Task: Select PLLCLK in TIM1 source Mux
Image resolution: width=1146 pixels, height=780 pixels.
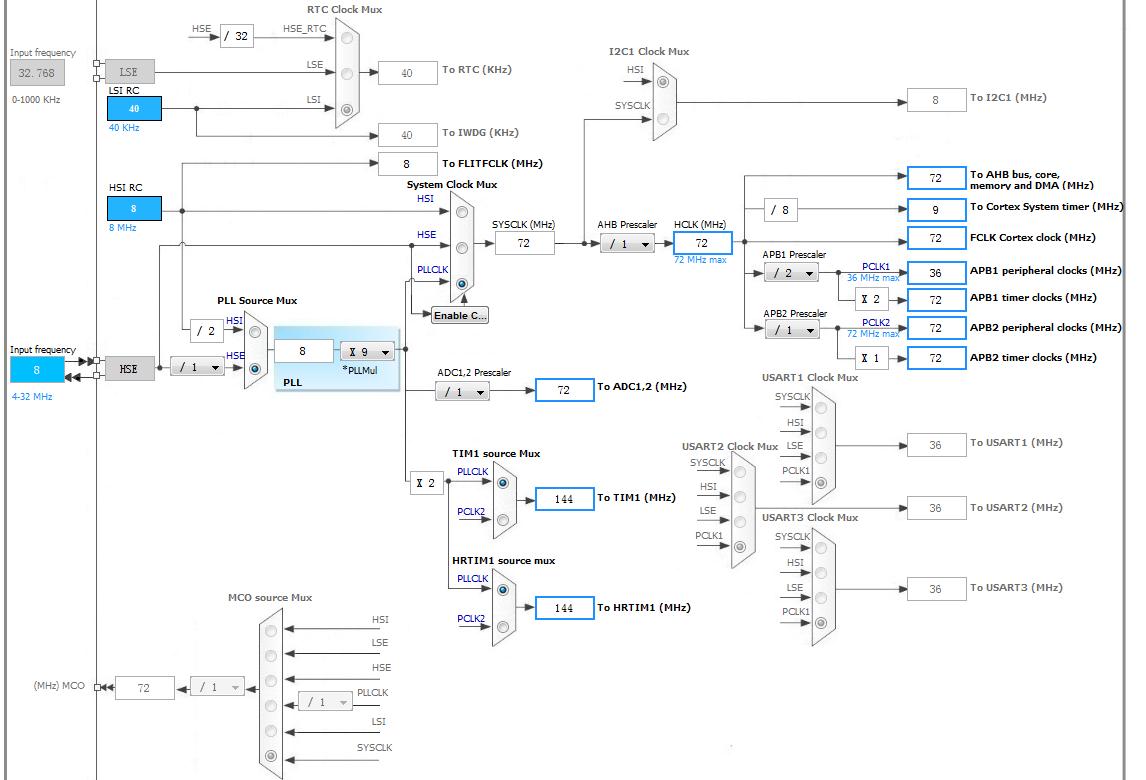Action: (503, 482)
